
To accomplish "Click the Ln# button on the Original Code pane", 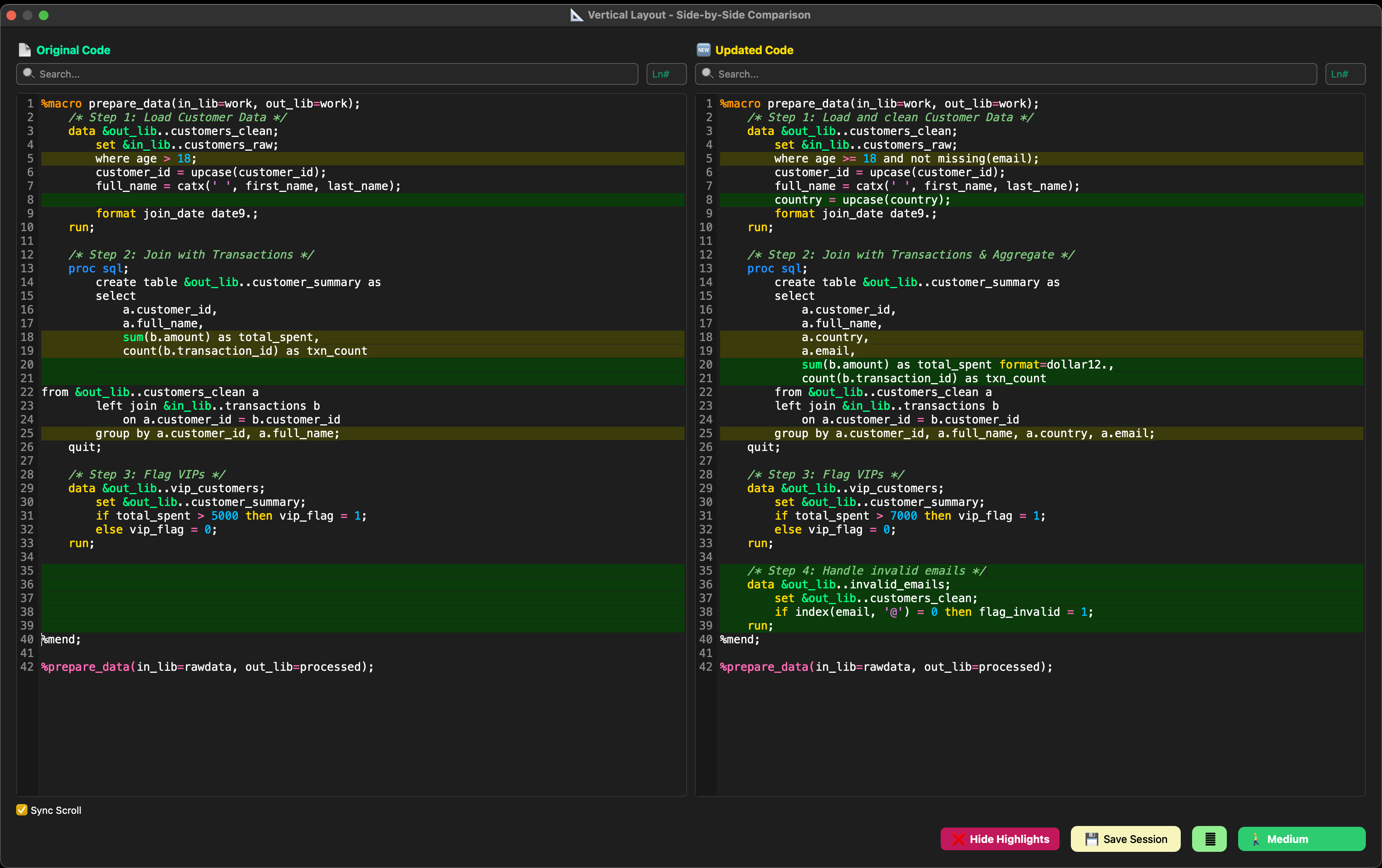I will [x=666, y=74].
